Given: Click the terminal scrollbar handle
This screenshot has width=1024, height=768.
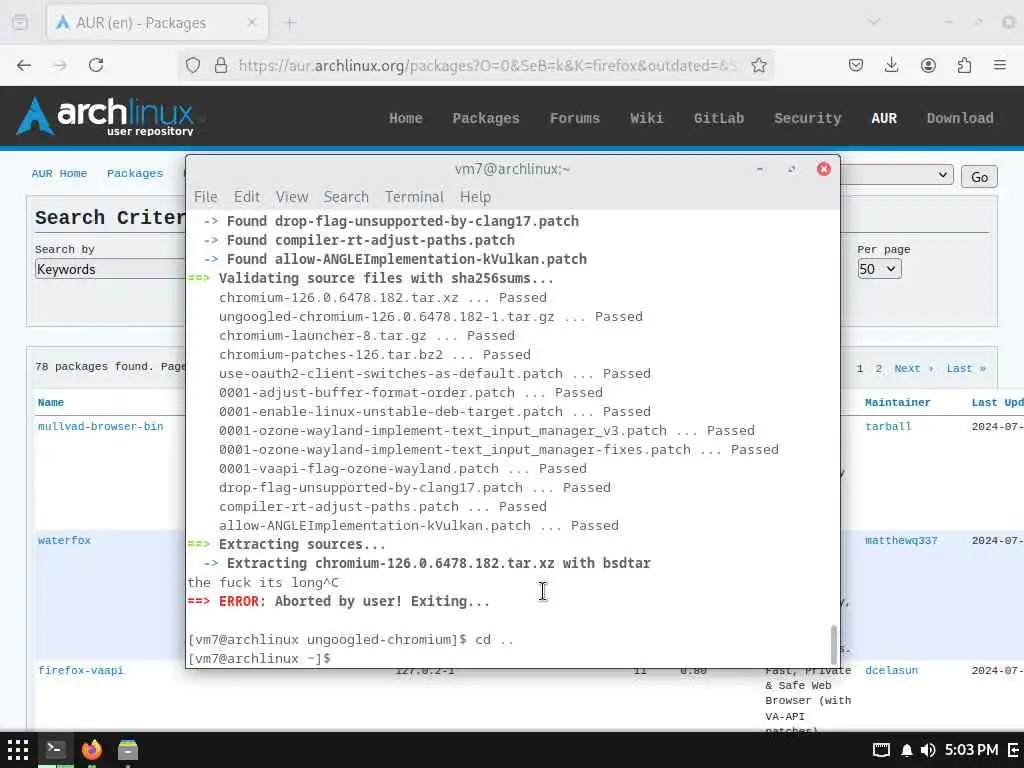Looking at the screenshot, I should 833,645.
